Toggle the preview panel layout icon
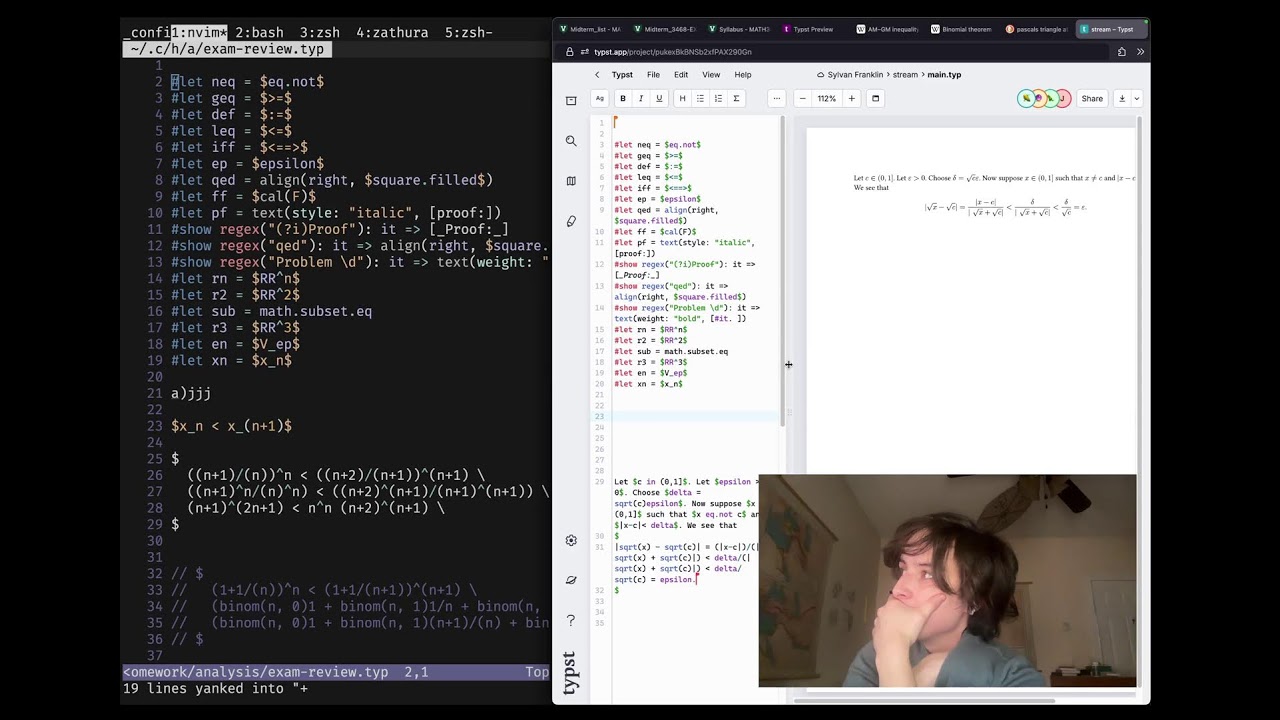Screen dimensions: 1280x720 [x=875, y=98]
